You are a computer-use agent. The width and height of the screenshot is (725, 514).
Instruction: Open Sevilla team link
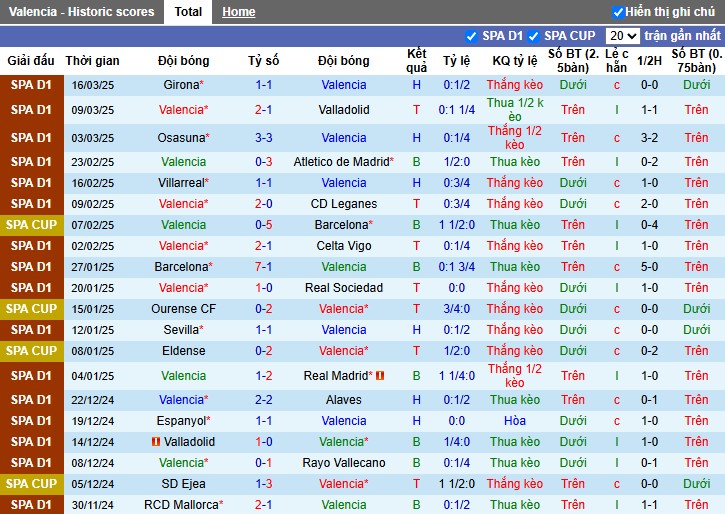coord(183,330)
